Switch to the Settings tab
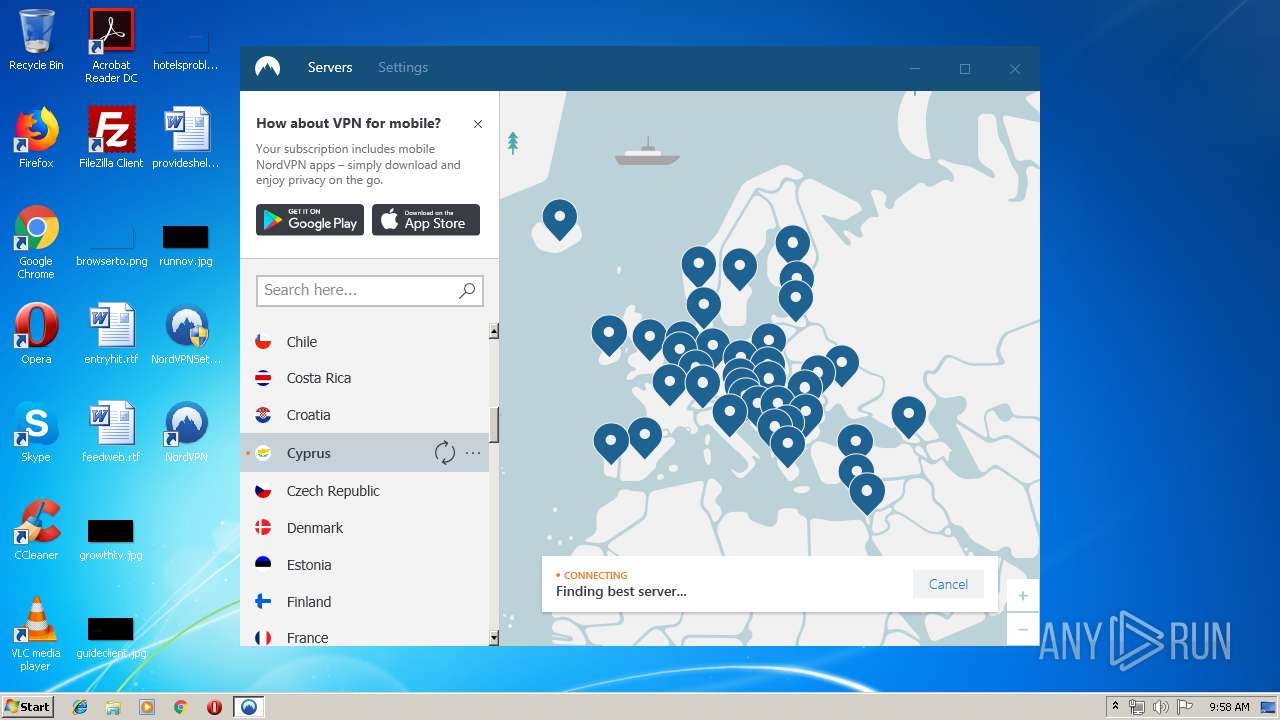The height and width of the screenshot is (720, 1280). point(403,67)
